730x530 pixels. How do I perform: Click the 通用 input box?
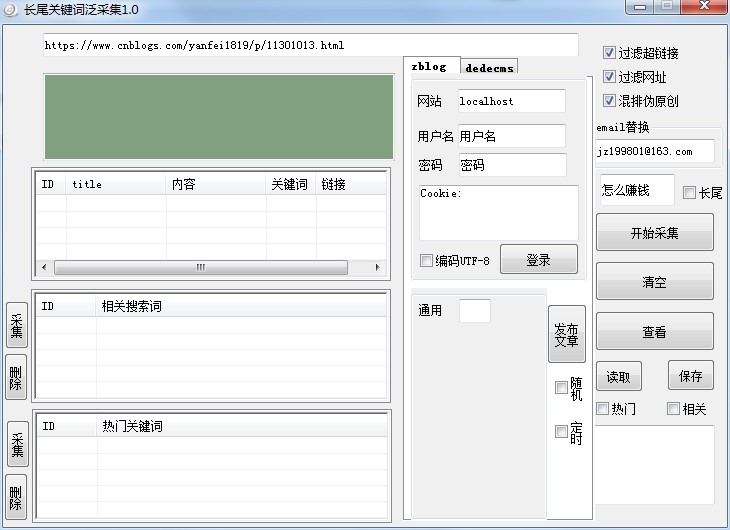pos(474,311)
